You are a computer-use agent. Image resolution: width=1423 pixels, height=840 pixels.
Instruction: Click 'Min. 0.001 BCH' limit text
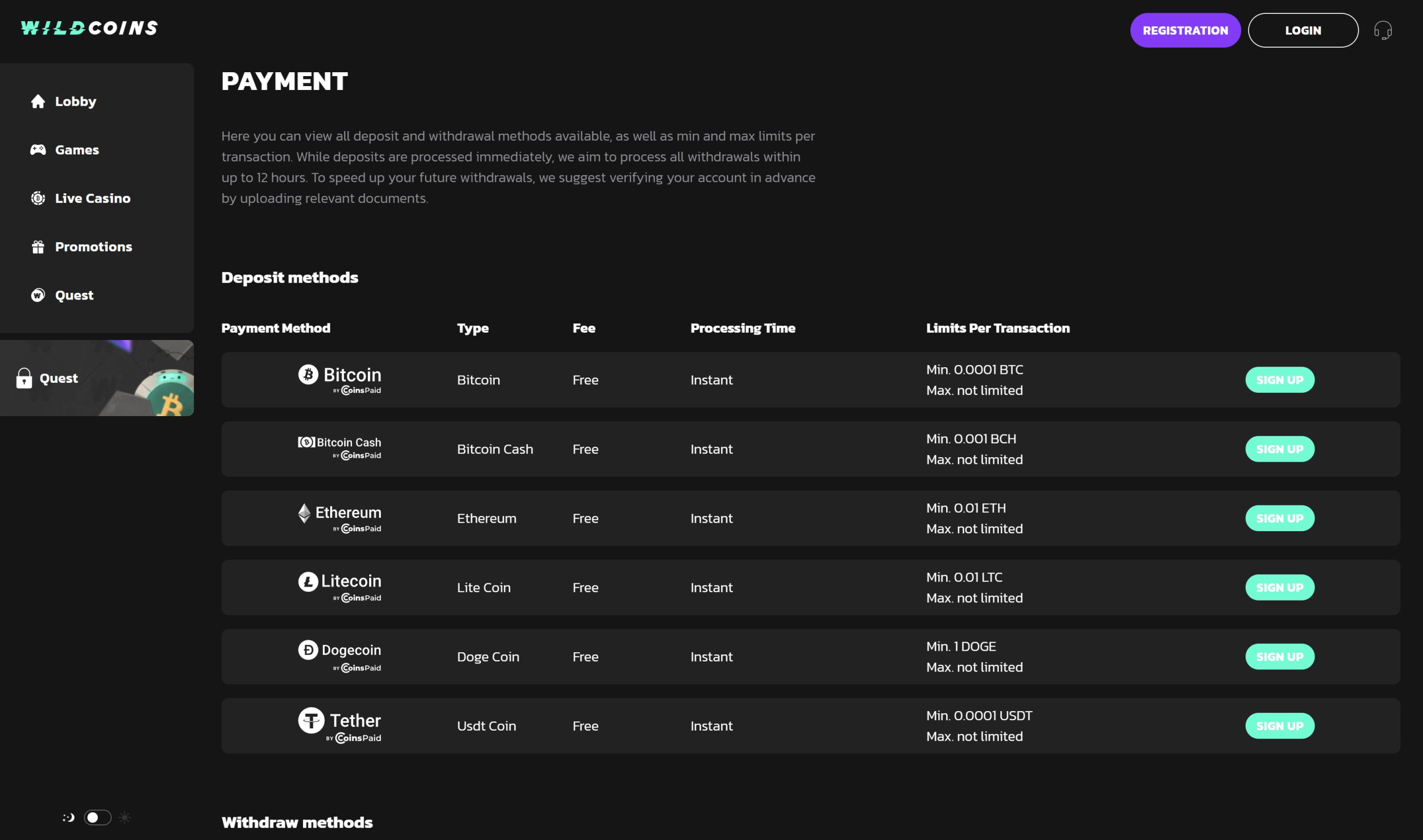pyautogui.click(x=971, y=439)
